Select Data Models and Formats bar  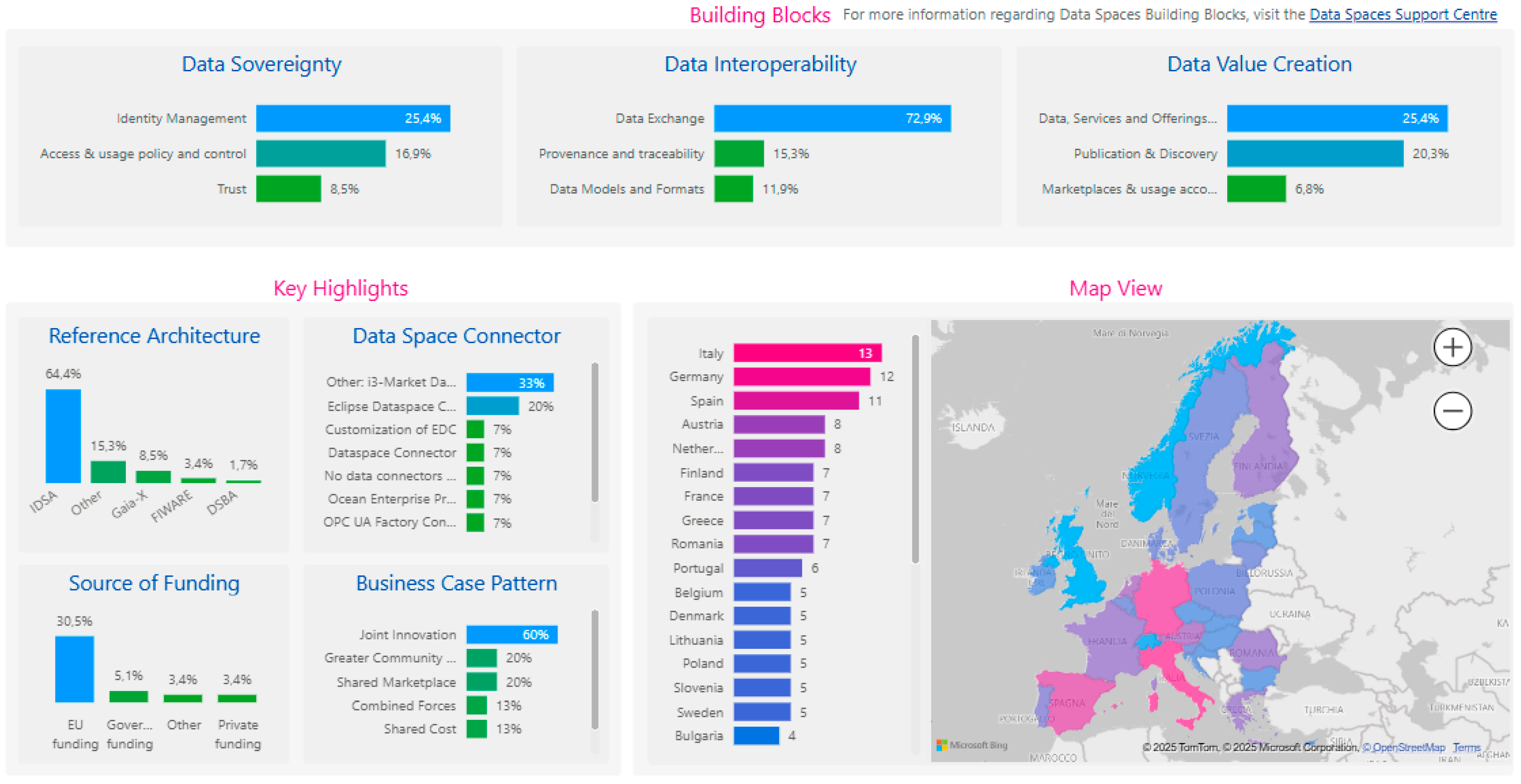734,189
